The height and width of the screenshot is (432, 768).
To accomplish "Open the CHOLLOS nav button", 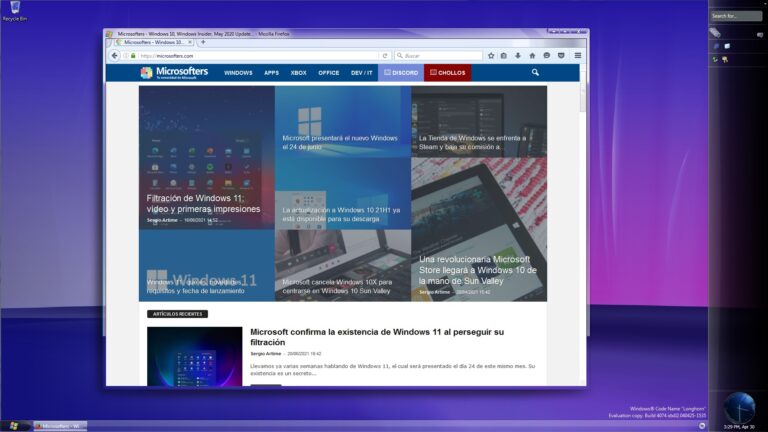I will [x=448, y=72].
